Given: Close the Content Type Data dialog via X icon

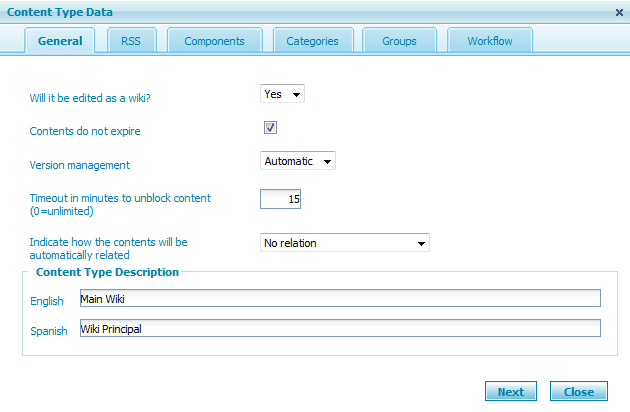Looking at the screenshot, I should pos(619,12).
